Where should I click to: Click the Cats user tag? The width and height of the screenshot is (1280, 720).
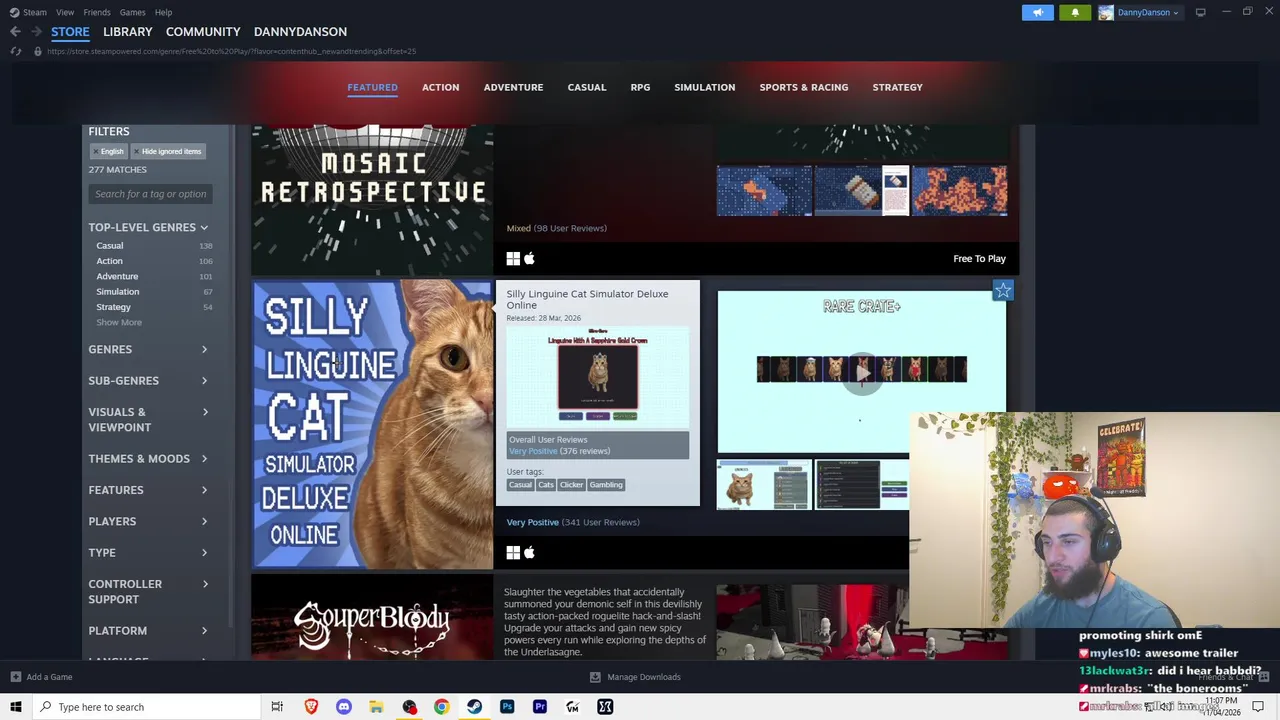point(546,485)
